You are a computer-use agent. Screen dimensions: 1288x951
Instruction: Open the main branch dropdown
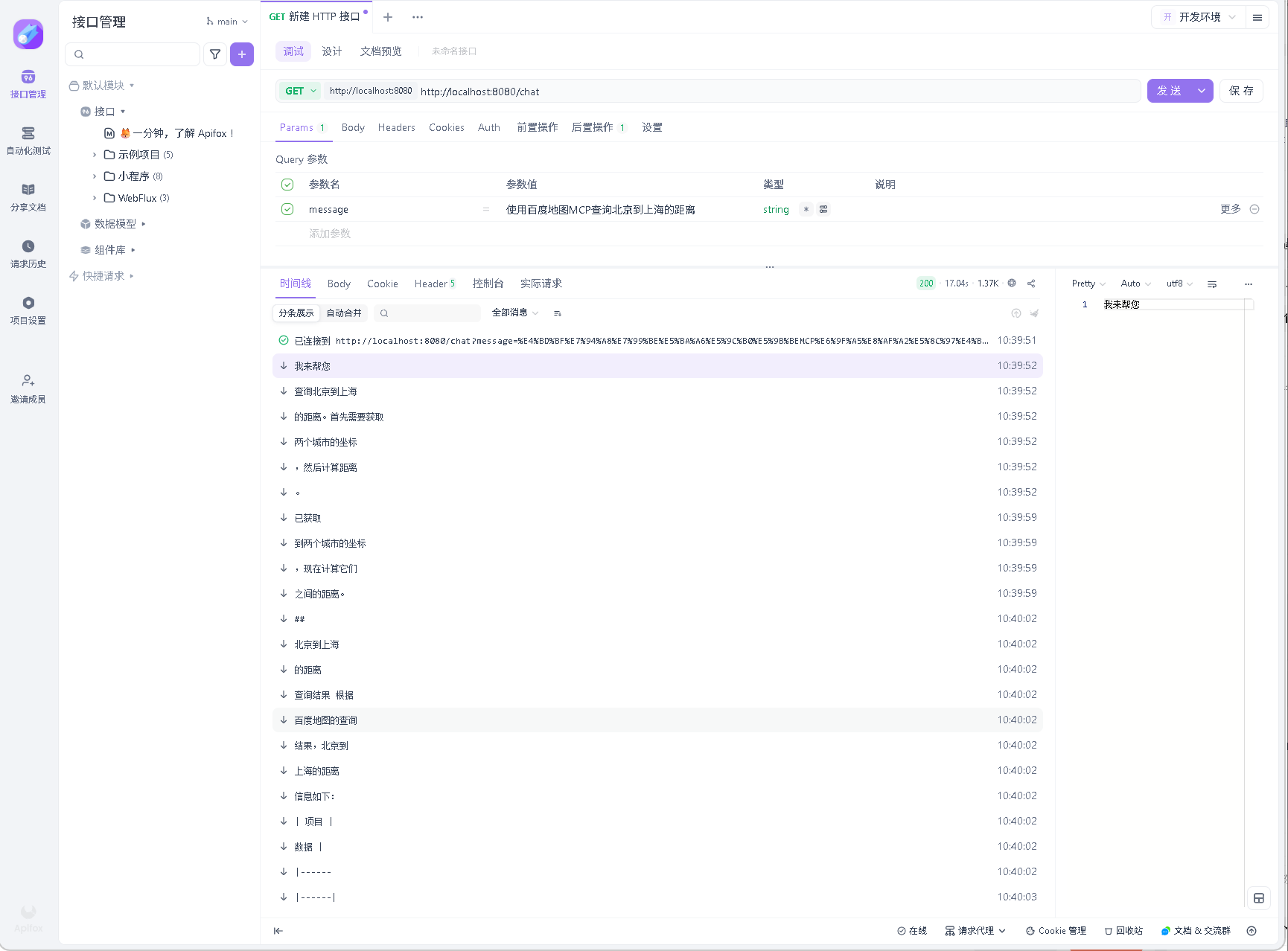[227, 22]
